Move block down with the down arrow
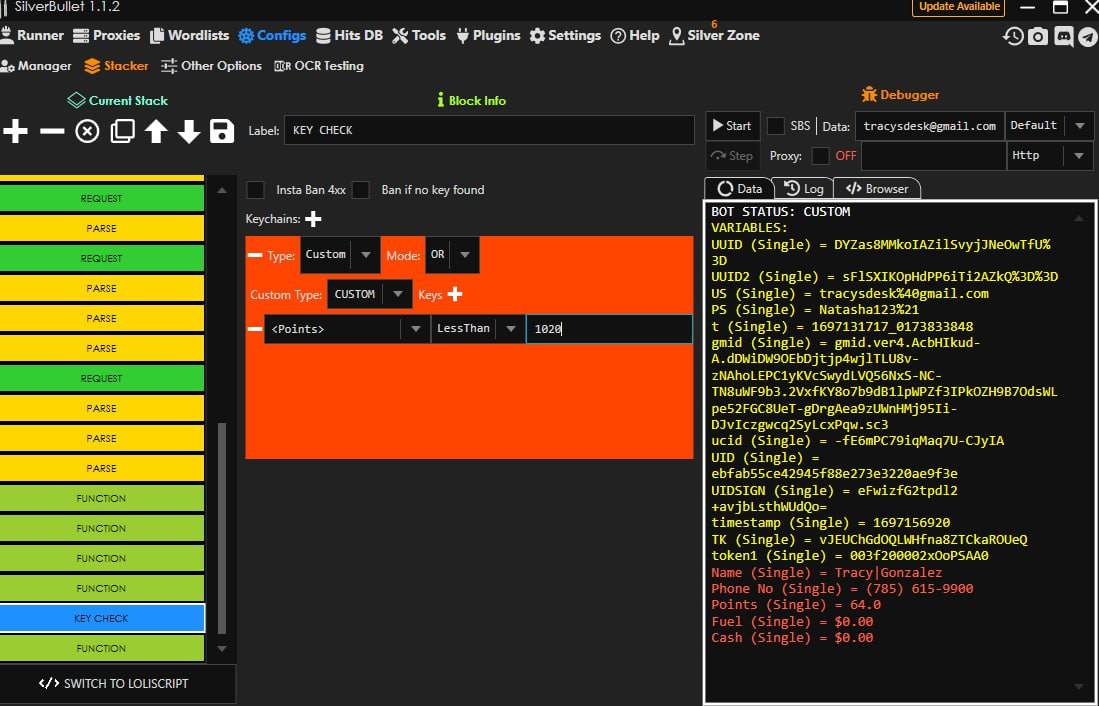The image size is (1099, 706). [x=189, y=131]
